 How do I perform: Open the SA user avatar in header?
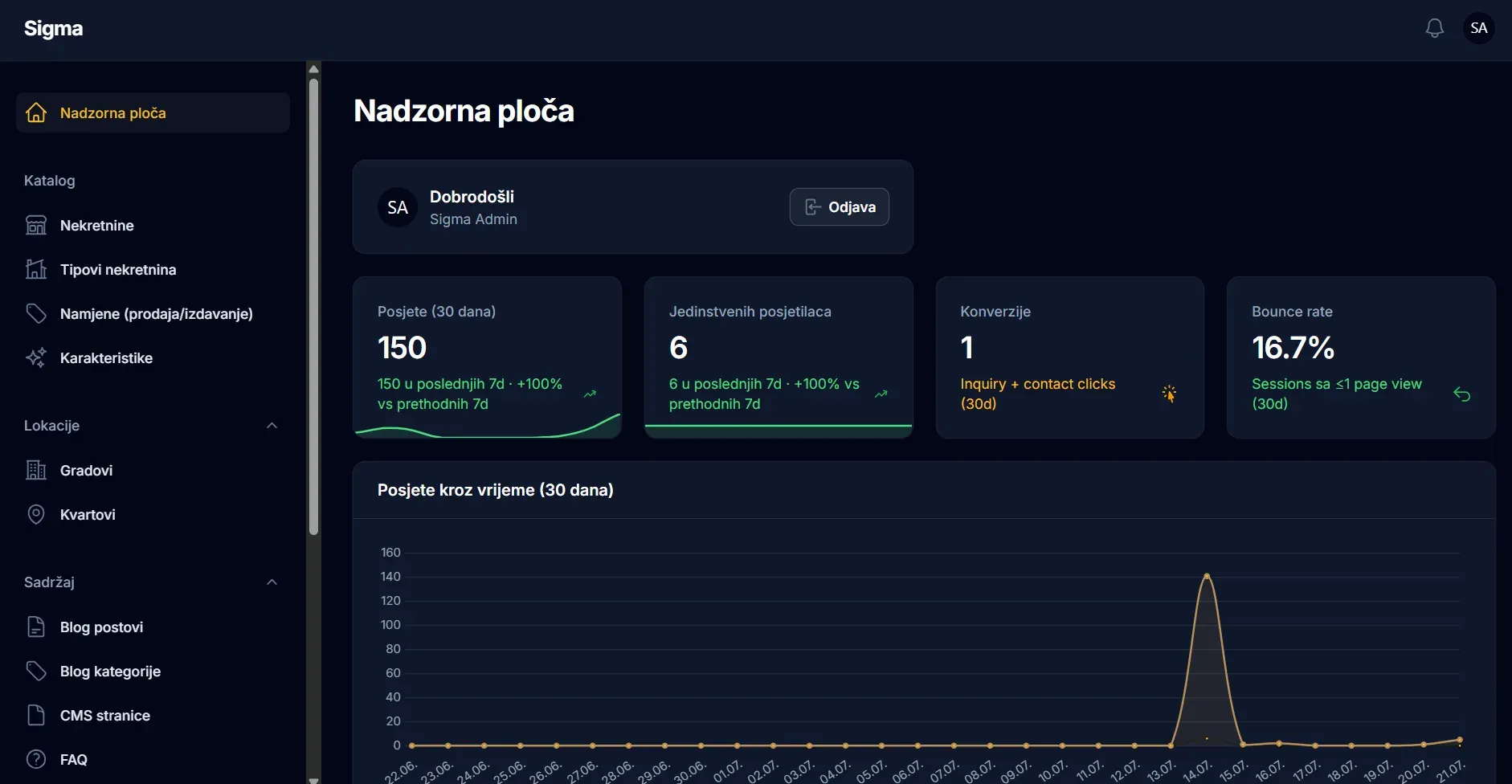click(1479, 28)
